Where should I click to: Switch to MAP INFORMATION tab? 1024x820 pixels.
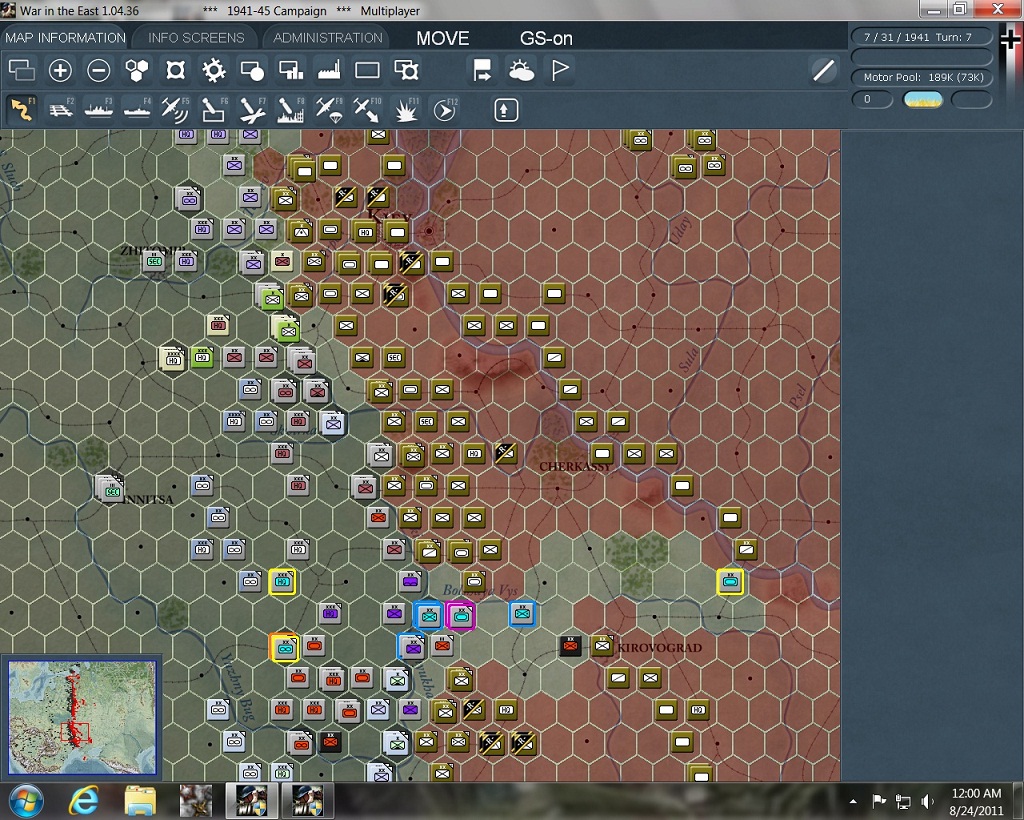[x=65, y=38]
